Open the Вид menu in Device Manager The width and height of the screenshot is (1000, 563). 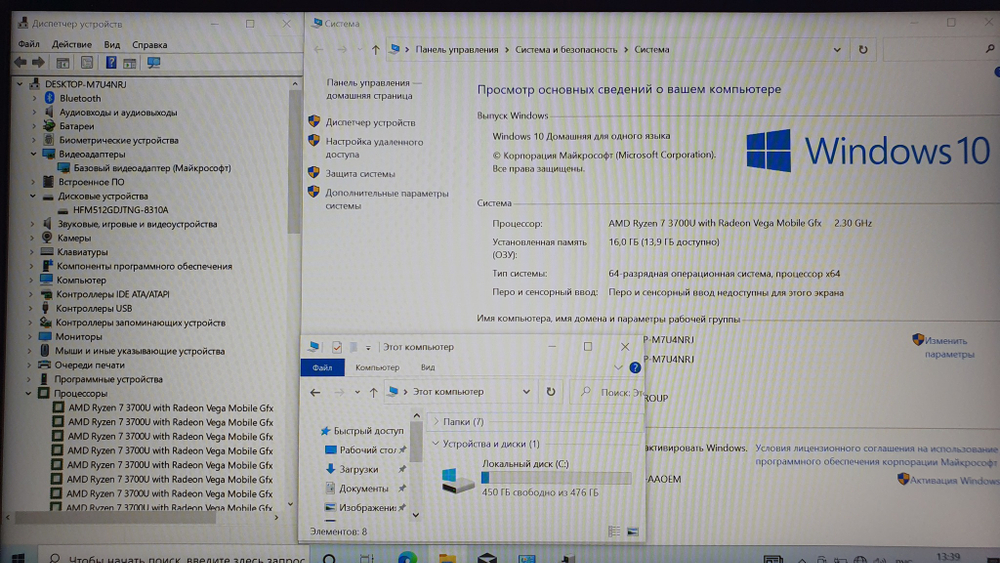pyautogui.click(x=112, y=44)
